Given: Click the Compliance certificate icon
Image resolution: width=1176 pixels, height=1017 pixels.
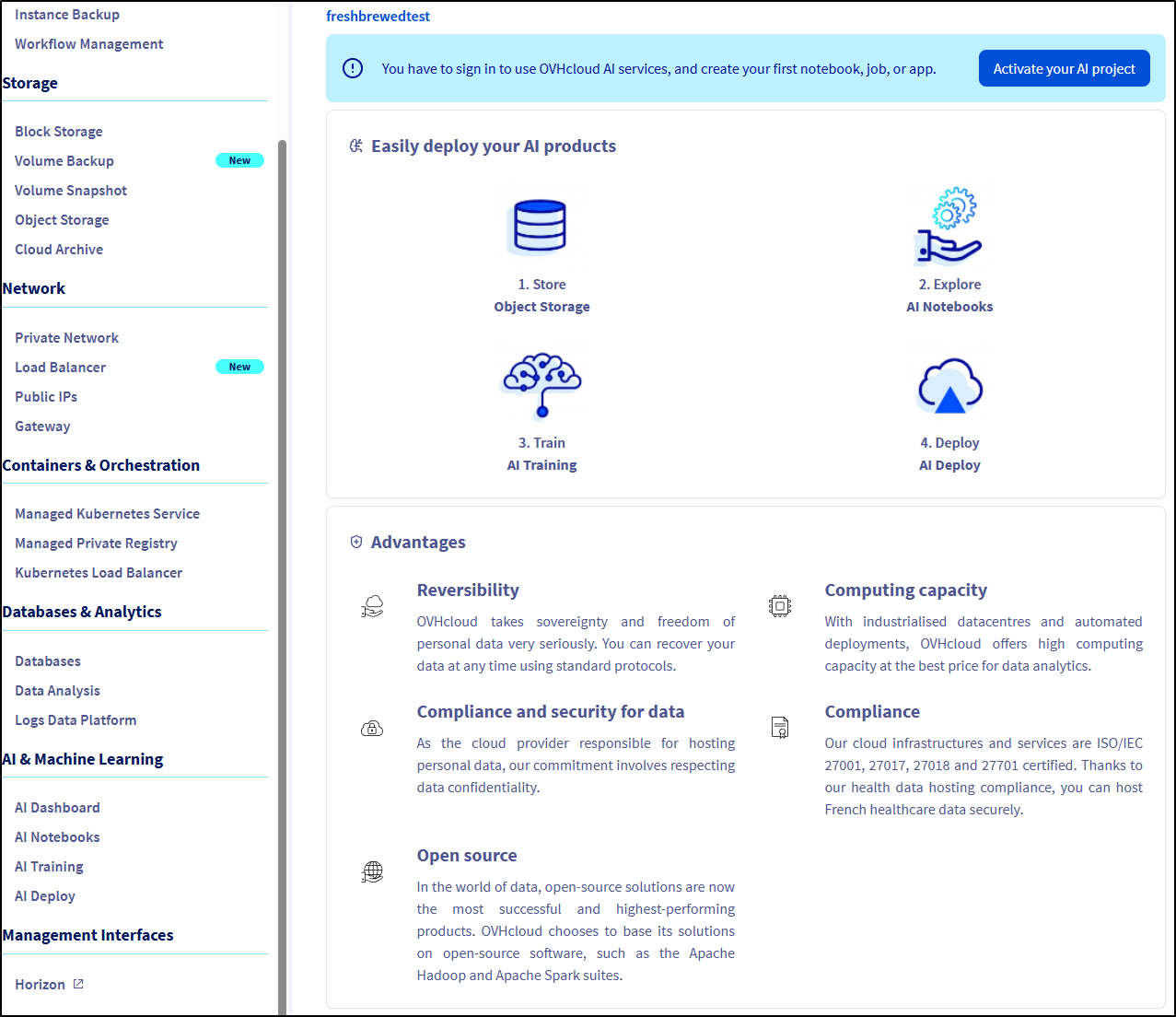Looking at the screenshot, I should click(780, 728).
